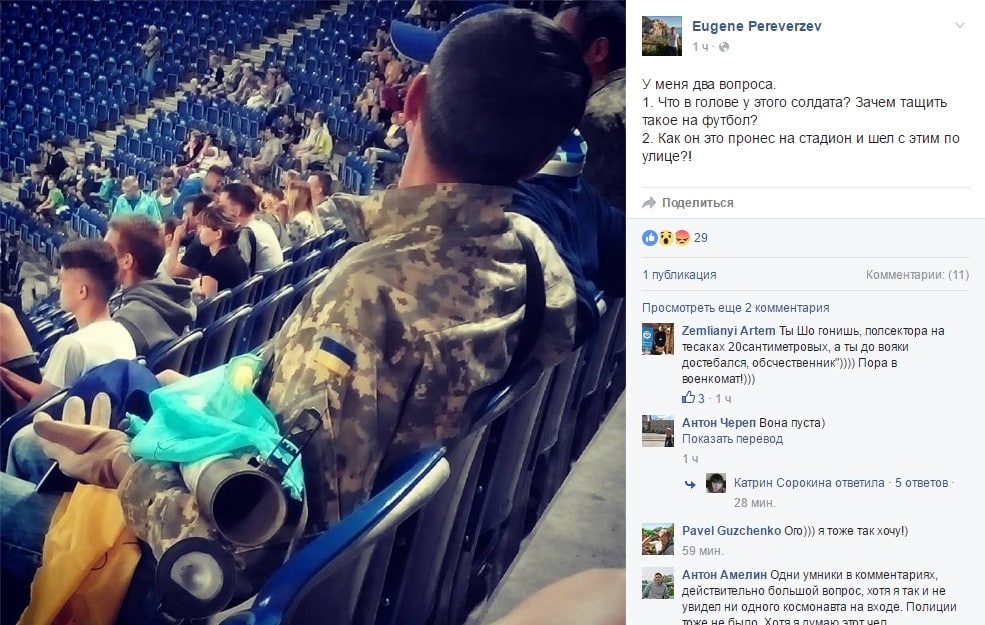Image resolution: width=985 pixels, height=625 pixels.
Task: Expand 5 ответов replies thread
Action: [x=921, y=483]
